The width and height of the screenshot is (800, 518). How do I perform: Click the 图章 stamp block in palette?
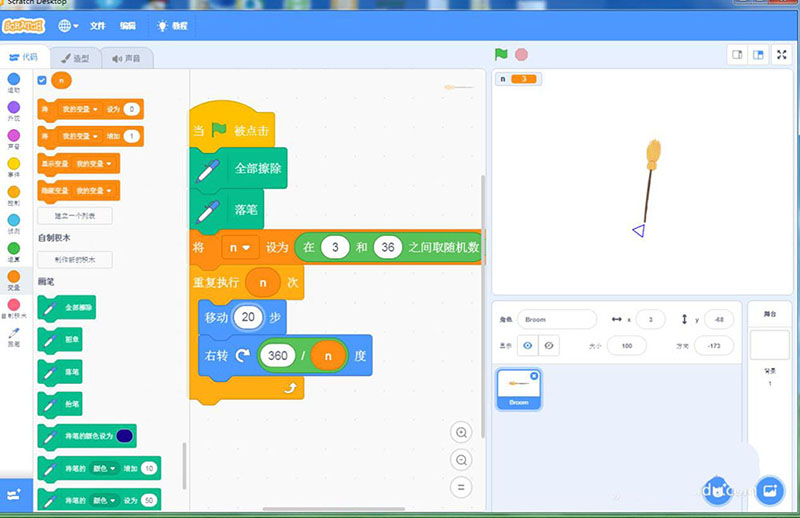[60, 340]
